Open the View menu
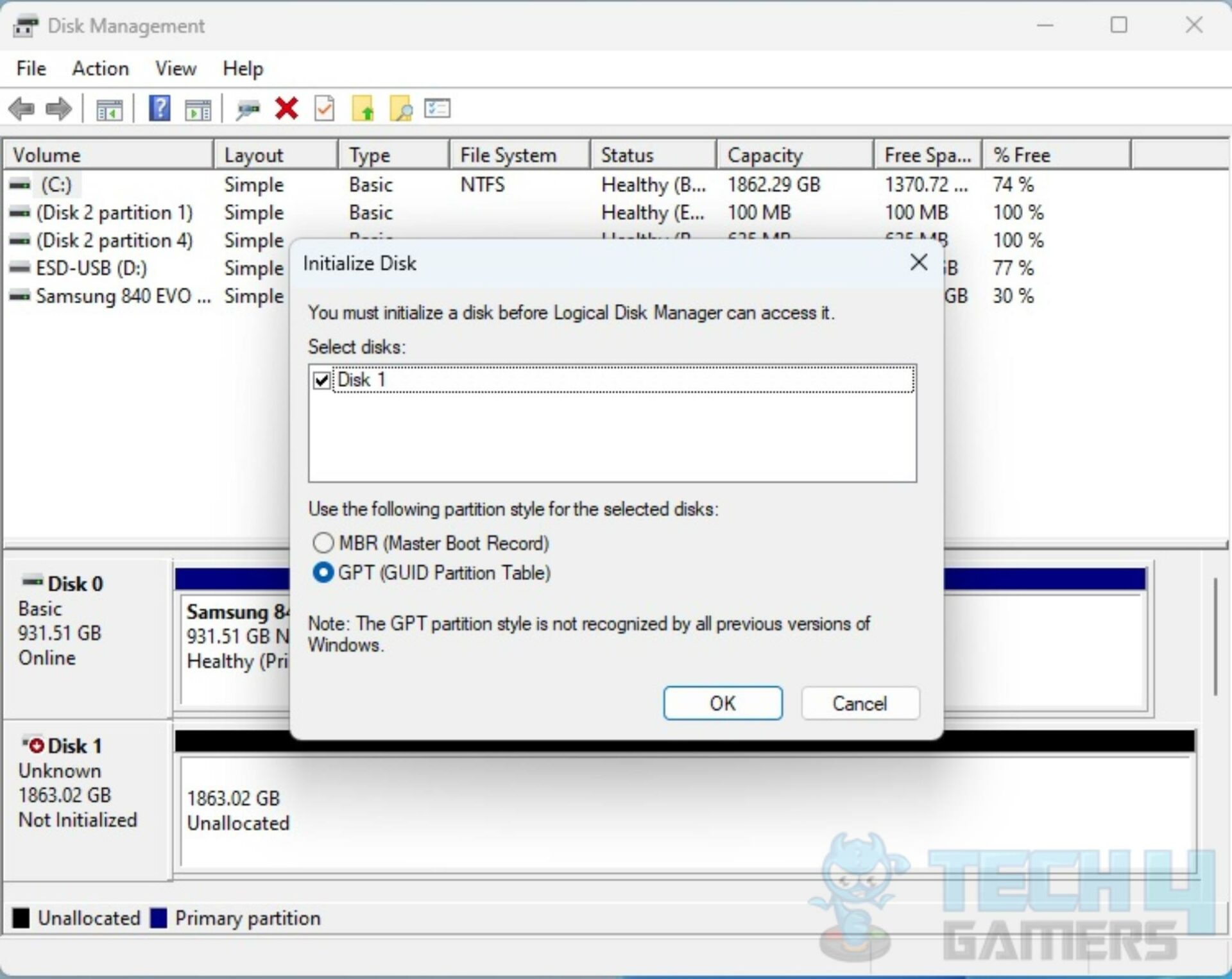Screen dimensions: 1232x979 tap(175, 69)
